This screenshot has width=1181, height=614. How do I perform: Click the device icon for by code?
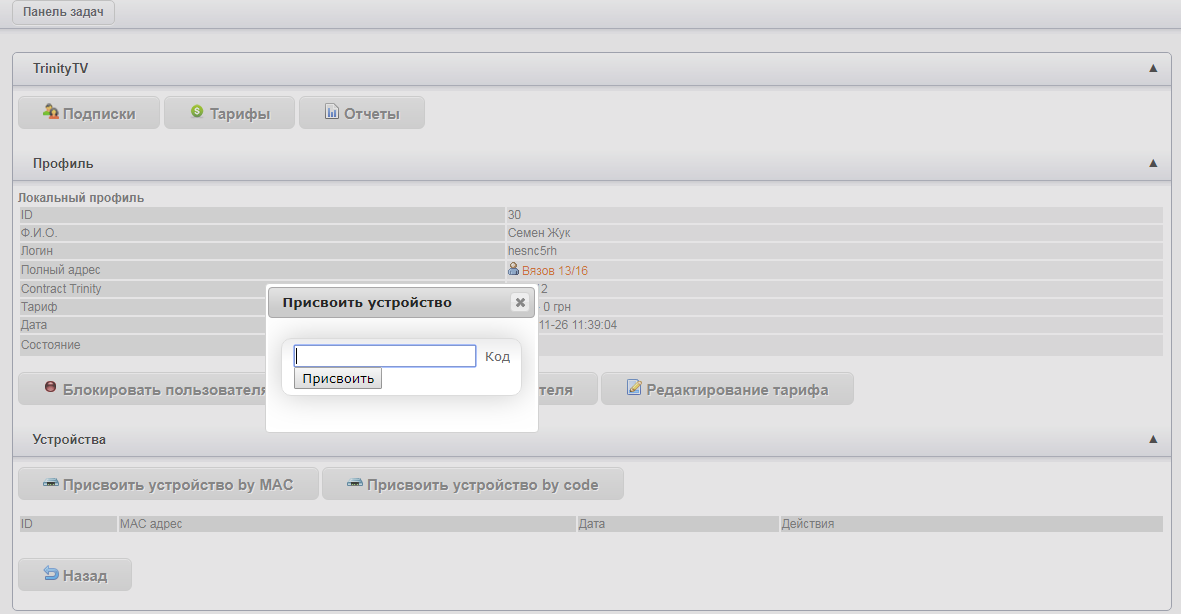click(354, 484)
